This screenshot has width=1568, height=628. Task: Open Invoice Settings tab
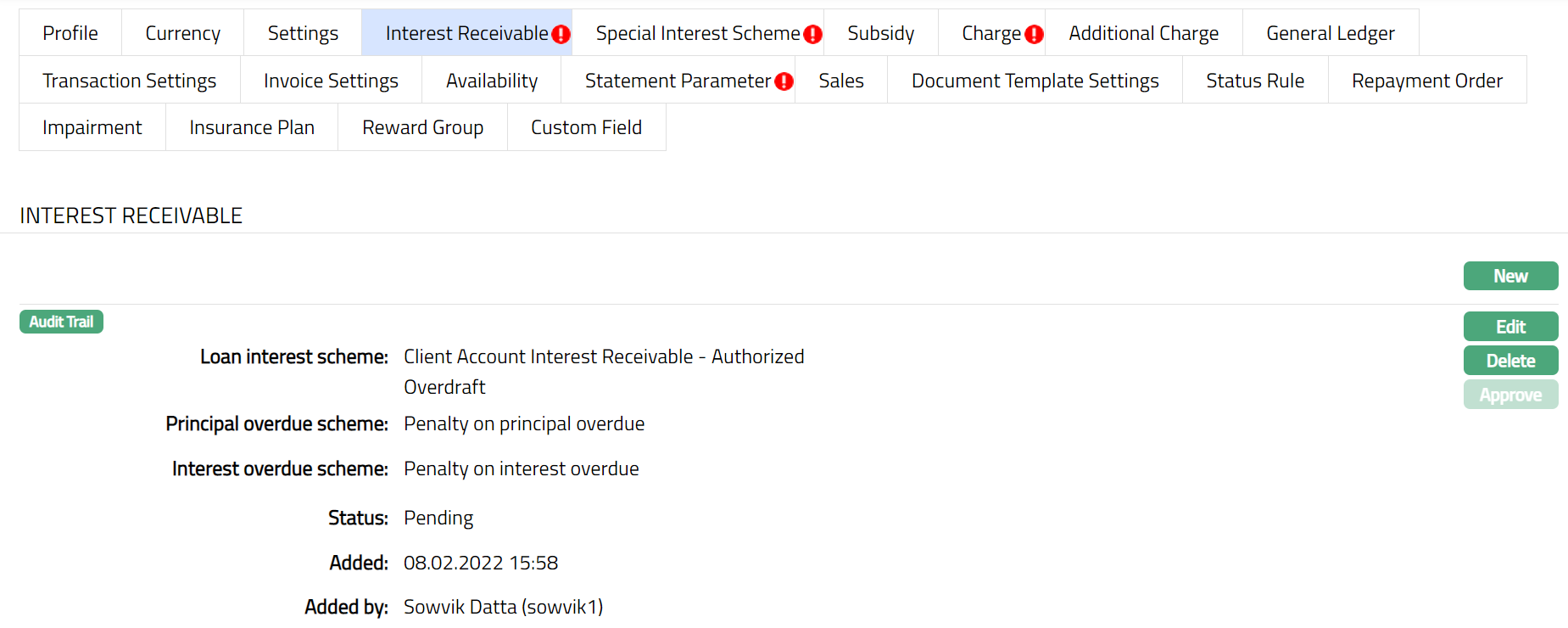coord(331,81)
